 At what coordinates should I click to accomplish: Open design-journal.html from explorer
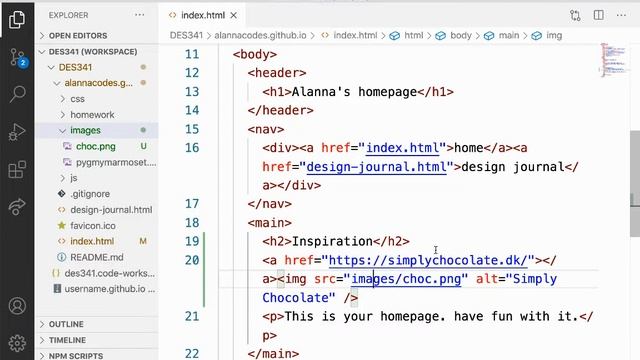pos(97,210)
